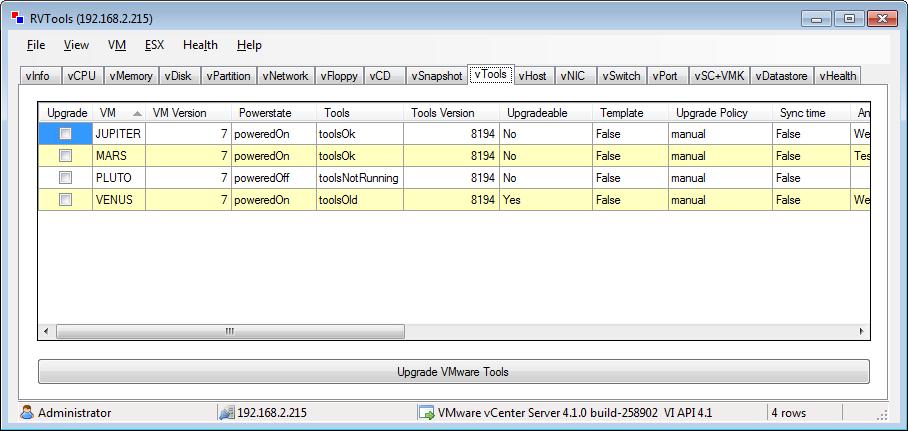
Task: Switch to the vPartition tab
Action: (229, 76)
